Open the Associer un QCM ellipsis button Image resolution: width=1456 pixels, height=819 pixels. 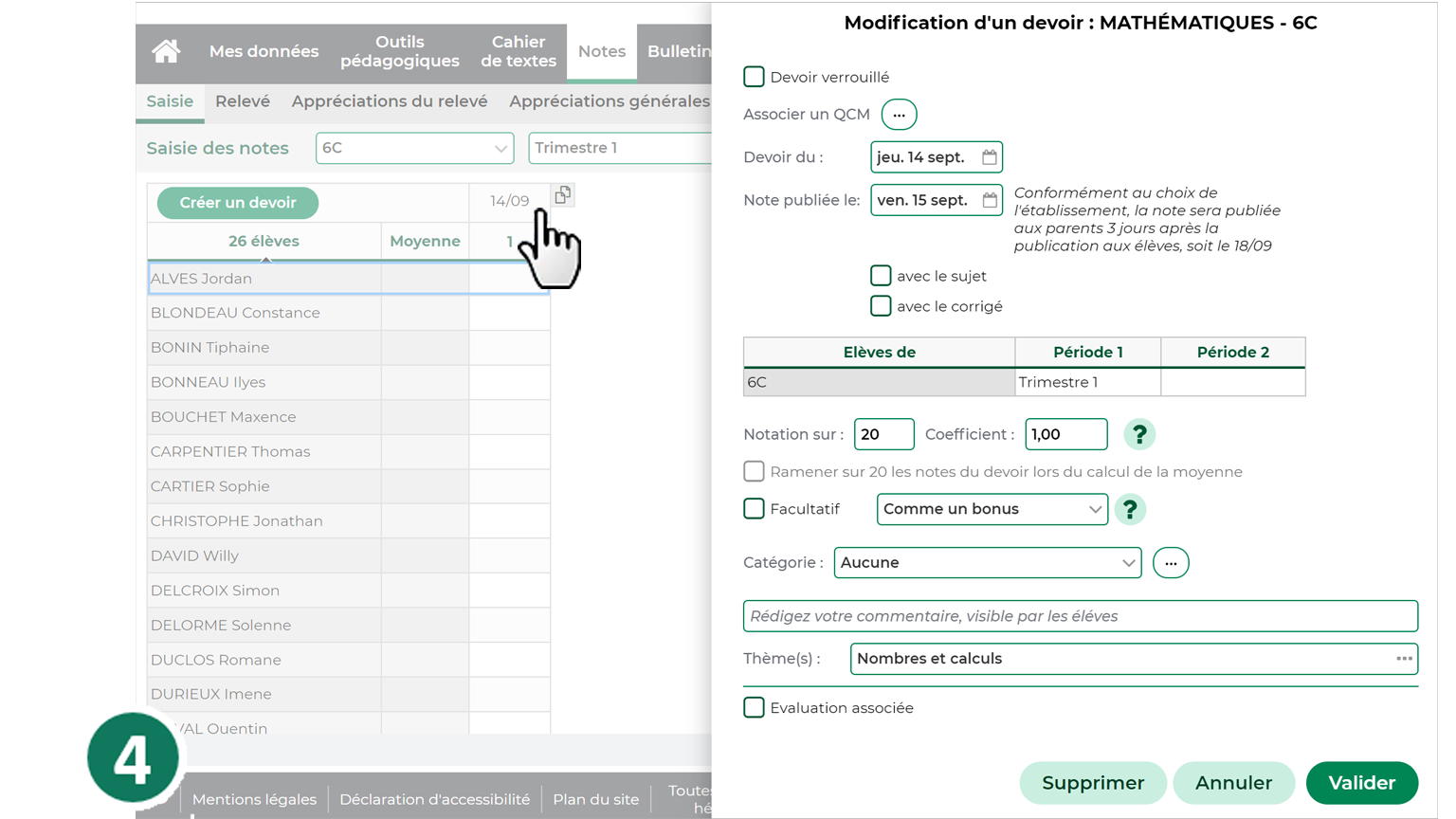pos(899,115)
